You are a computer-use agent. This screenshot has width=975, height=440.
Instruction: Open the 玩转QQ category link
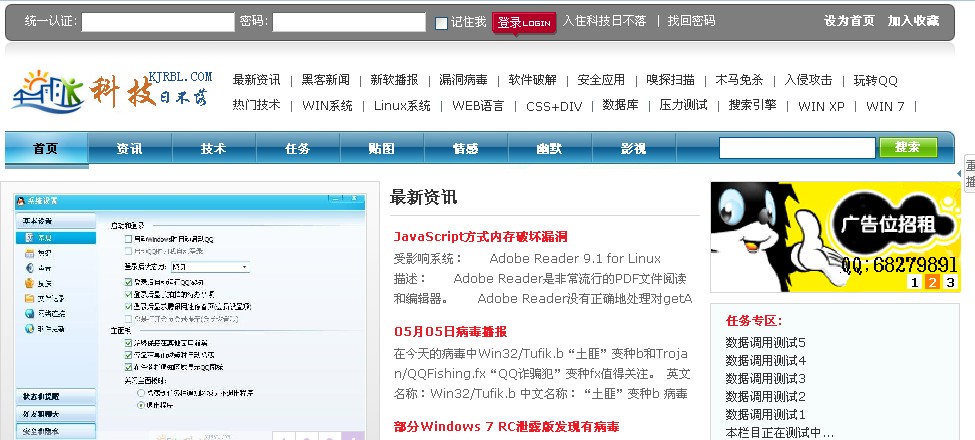click(876, 80)
